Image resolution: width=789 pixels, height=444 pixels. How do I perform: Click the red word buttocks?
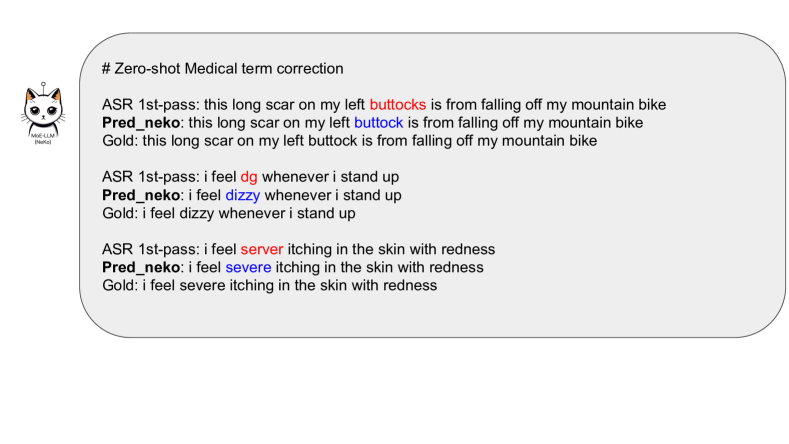point(398,105)
